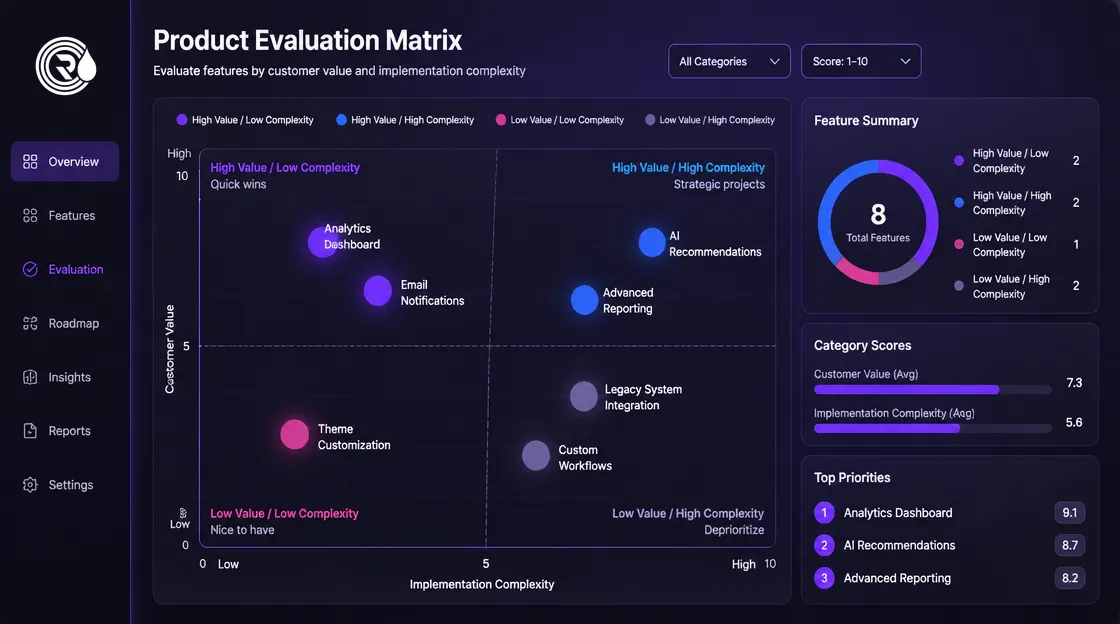Image resolution: width=1120 pixels, height=624 pixels.
Task: Click the Insights sidebar icon
Action: pos(30,377)
